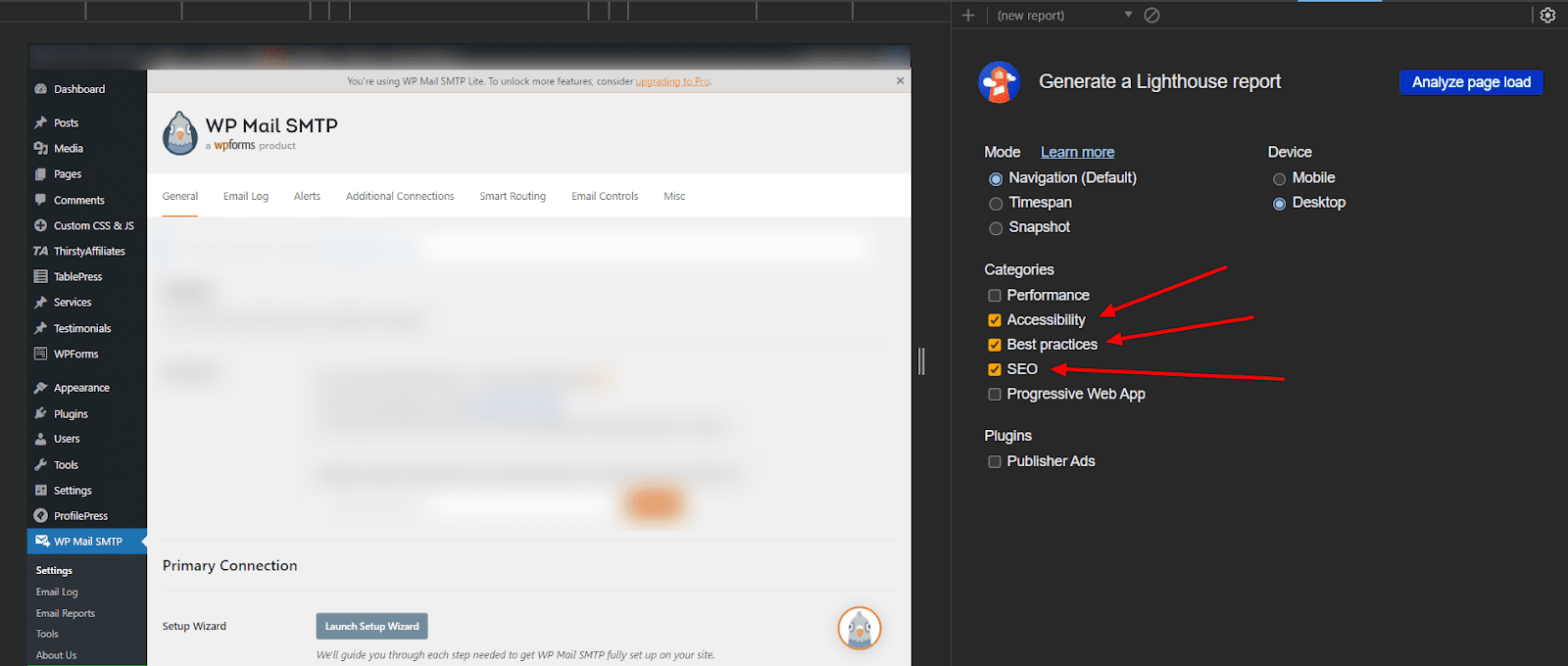Screen dimensions: 1568x666
Task: Open Tools submenu under WP Mail SMTP
Action: (x=47, y=634)
